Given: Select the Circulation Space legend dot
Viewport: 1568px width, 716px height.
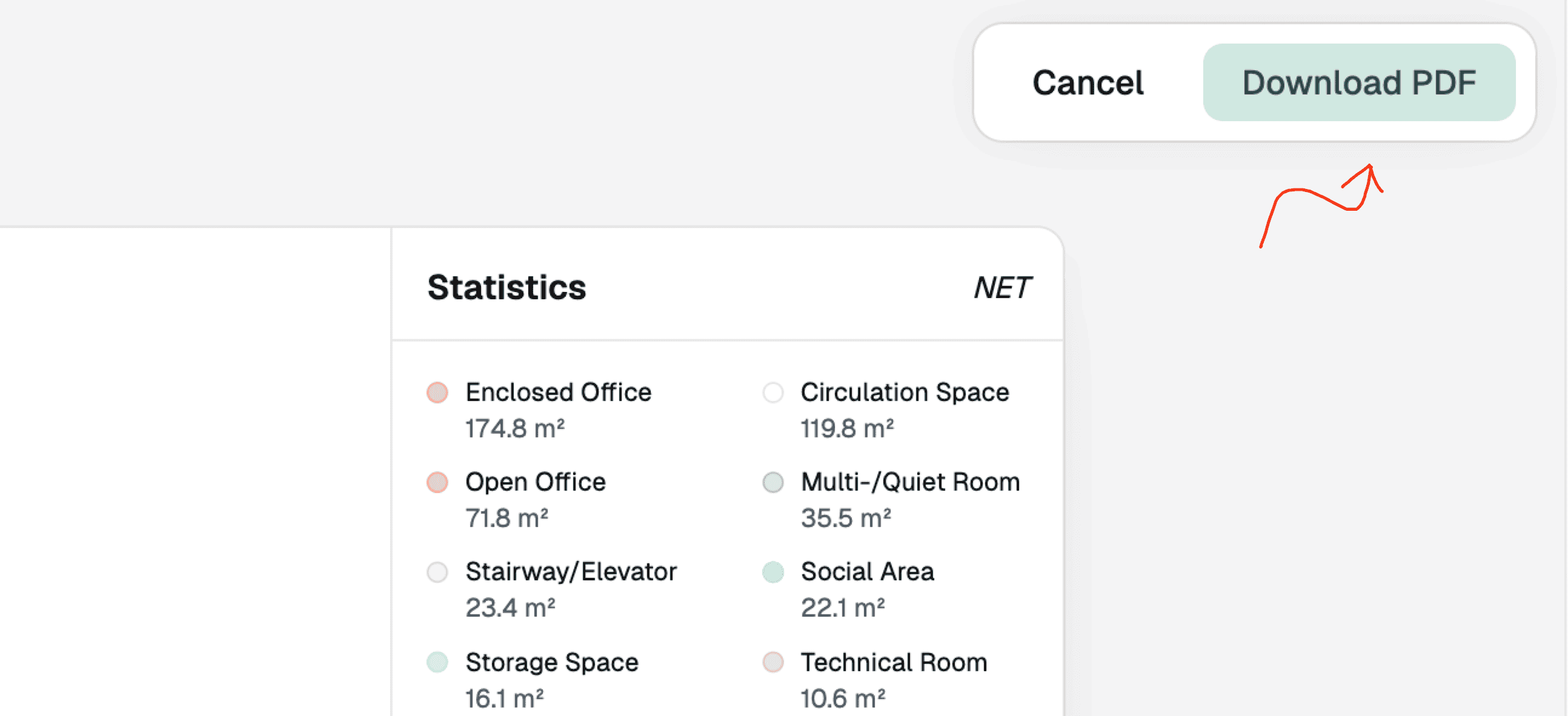Looking at the screenshot, I should 772,393.
